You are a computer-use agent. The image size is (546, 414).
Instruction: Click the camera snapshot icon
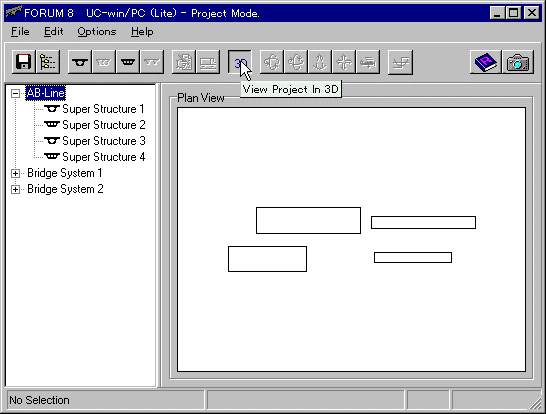[518, 62]
